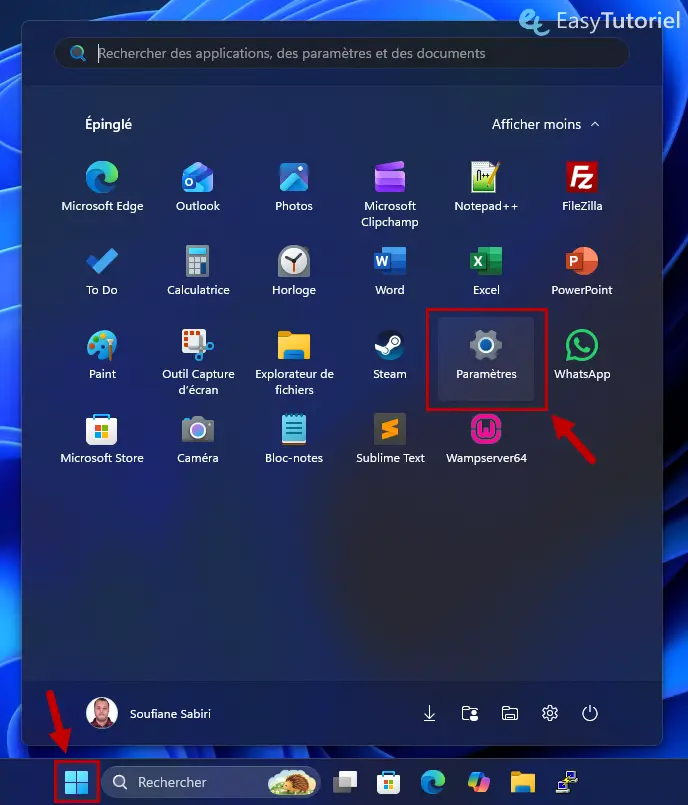Open FileZilla
This screenshot has height=805, width=688.
click(582, 187)
